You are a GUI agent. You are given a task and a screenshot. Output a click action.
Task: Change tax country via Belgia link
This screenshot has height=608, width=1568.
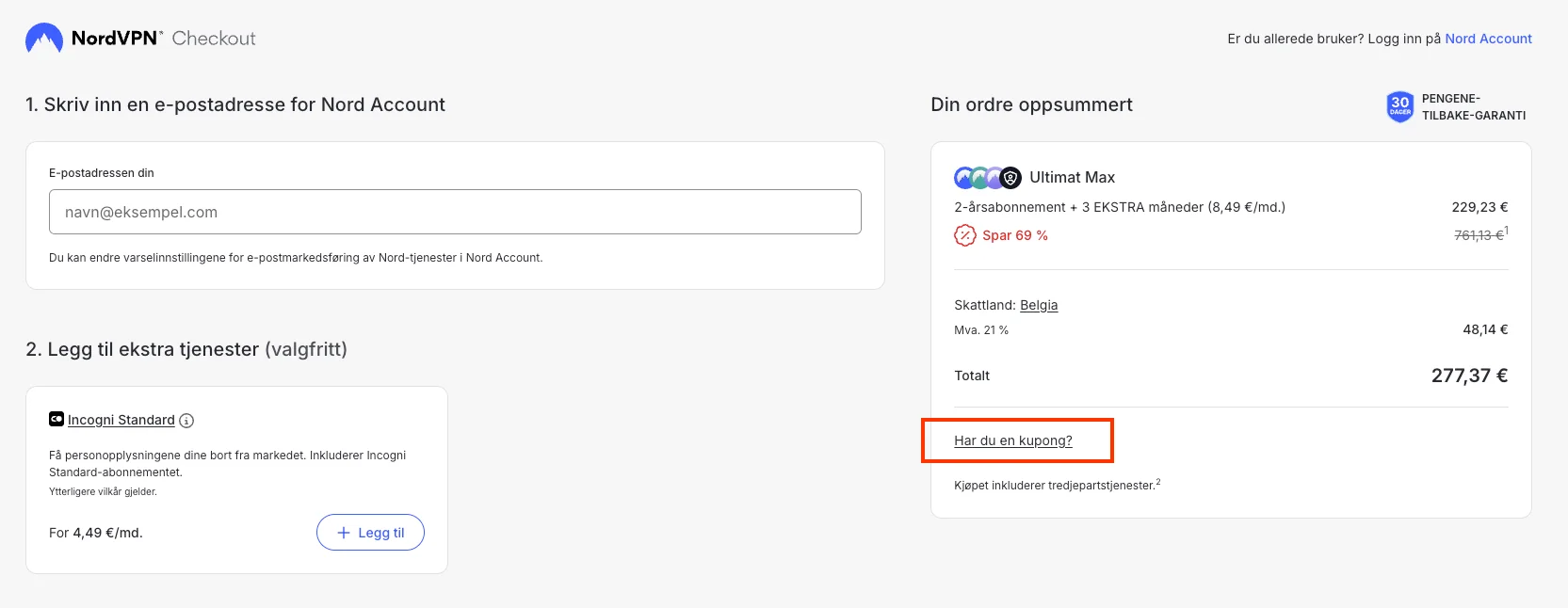point(1039,305)
